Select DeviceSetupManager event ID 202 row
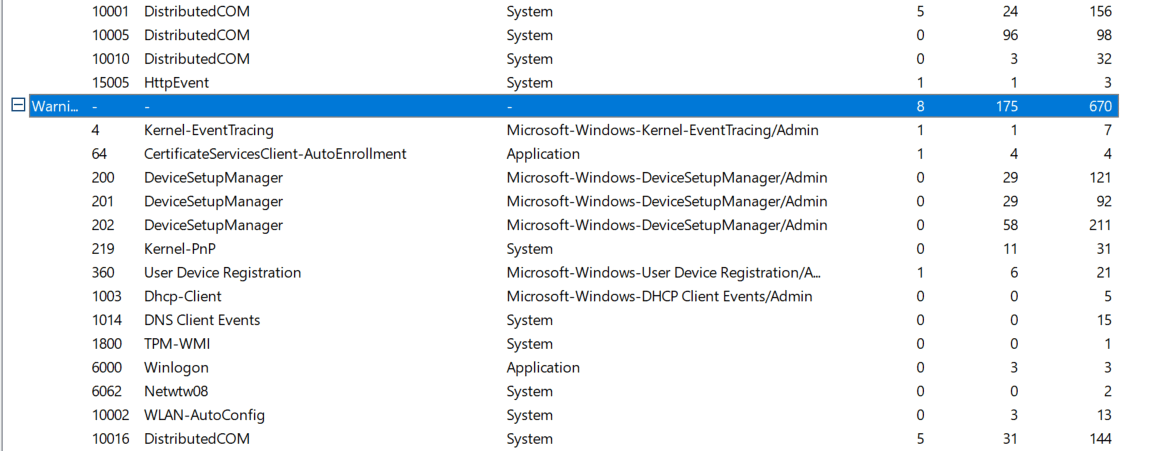This screenshot has height=451, width=1151. pyautogui.click(x=213, y=225)
